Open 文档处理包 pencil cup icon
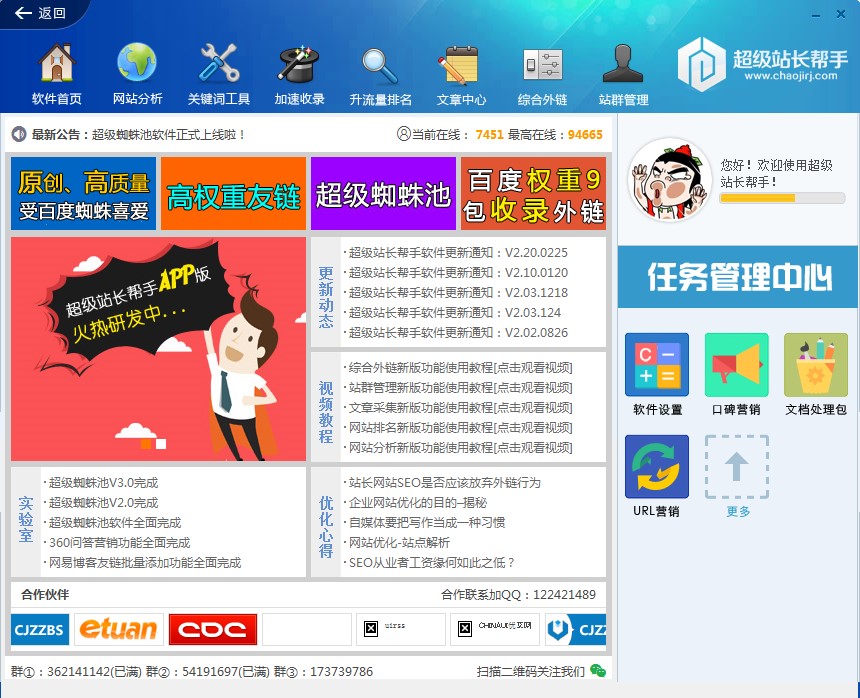This screenshot has width=860, height=698. (x=816, y=365)
